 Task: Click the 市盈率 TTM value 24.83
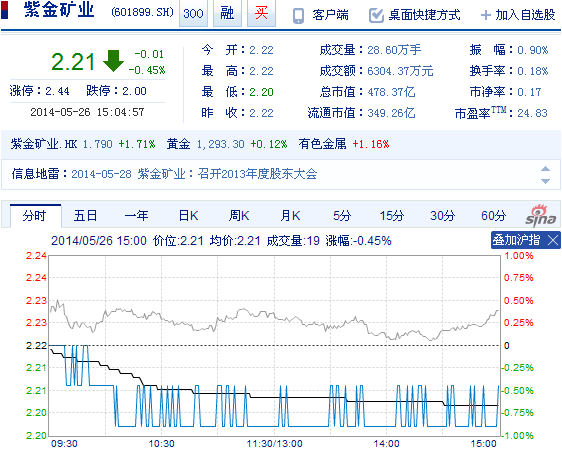click(x=533, y=114)
